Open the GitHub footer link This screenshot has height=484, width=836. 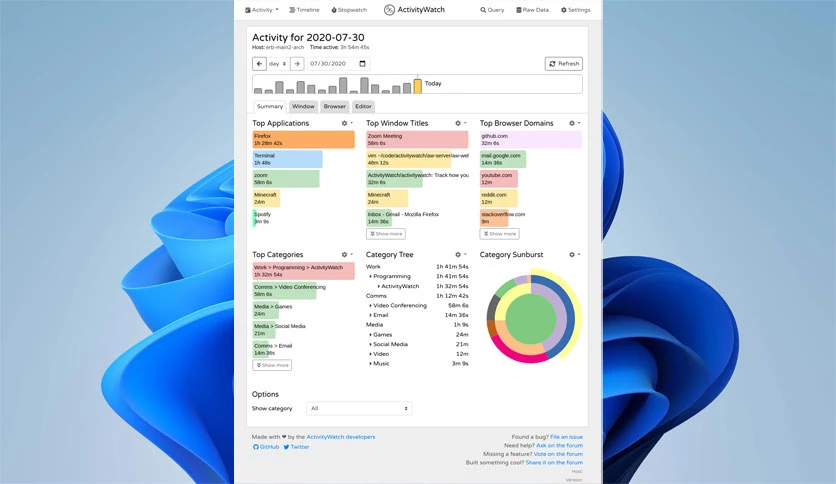click(266, 447)
